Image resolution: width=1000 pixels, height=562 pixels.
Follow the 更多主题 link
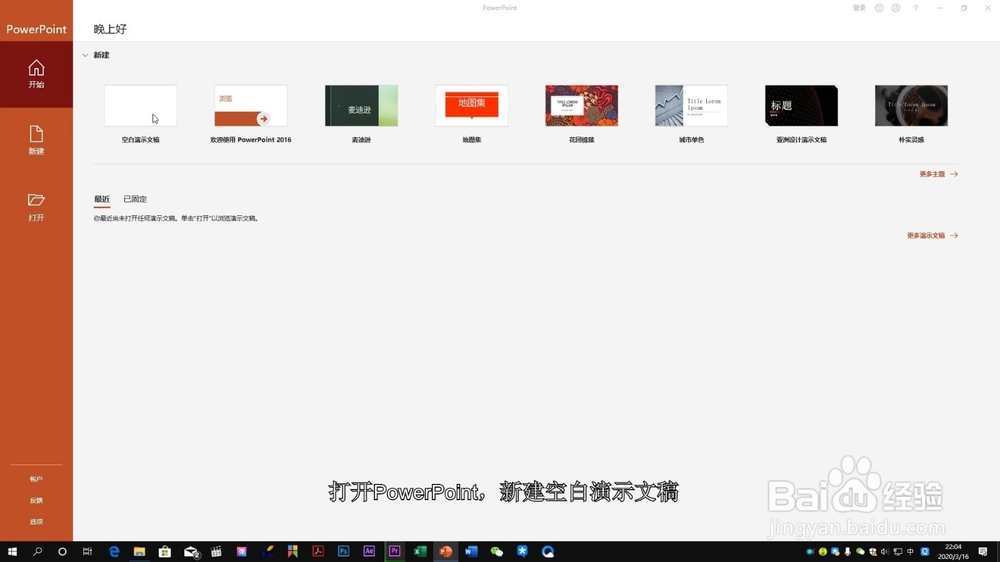click(938, 174)
